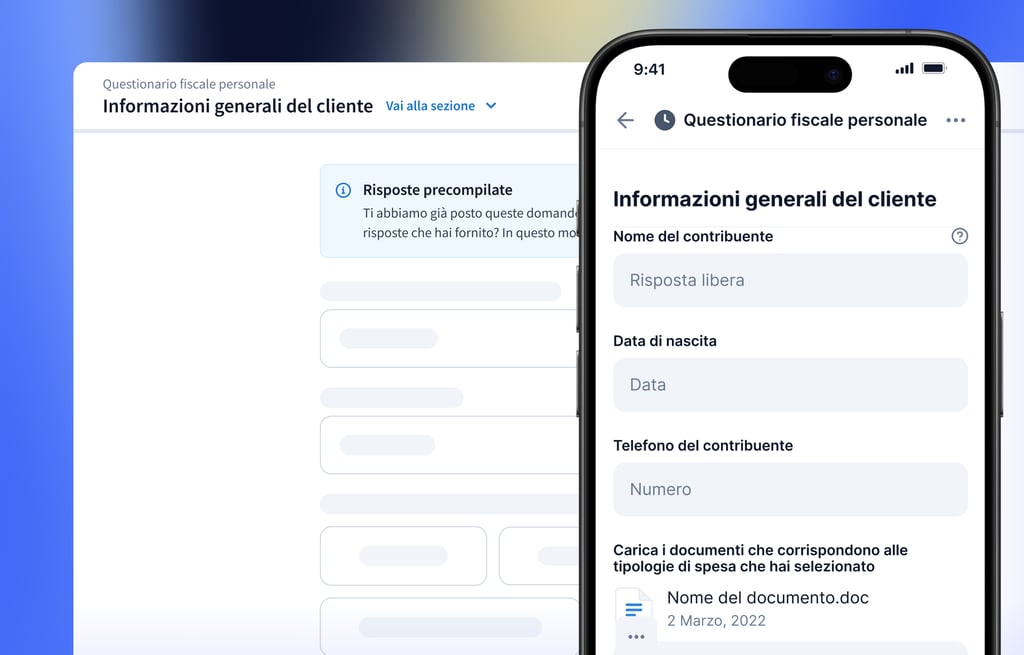Open the three-dot menu in phone header
This screenshot has width=1024, height=655.
click(955, 120)
